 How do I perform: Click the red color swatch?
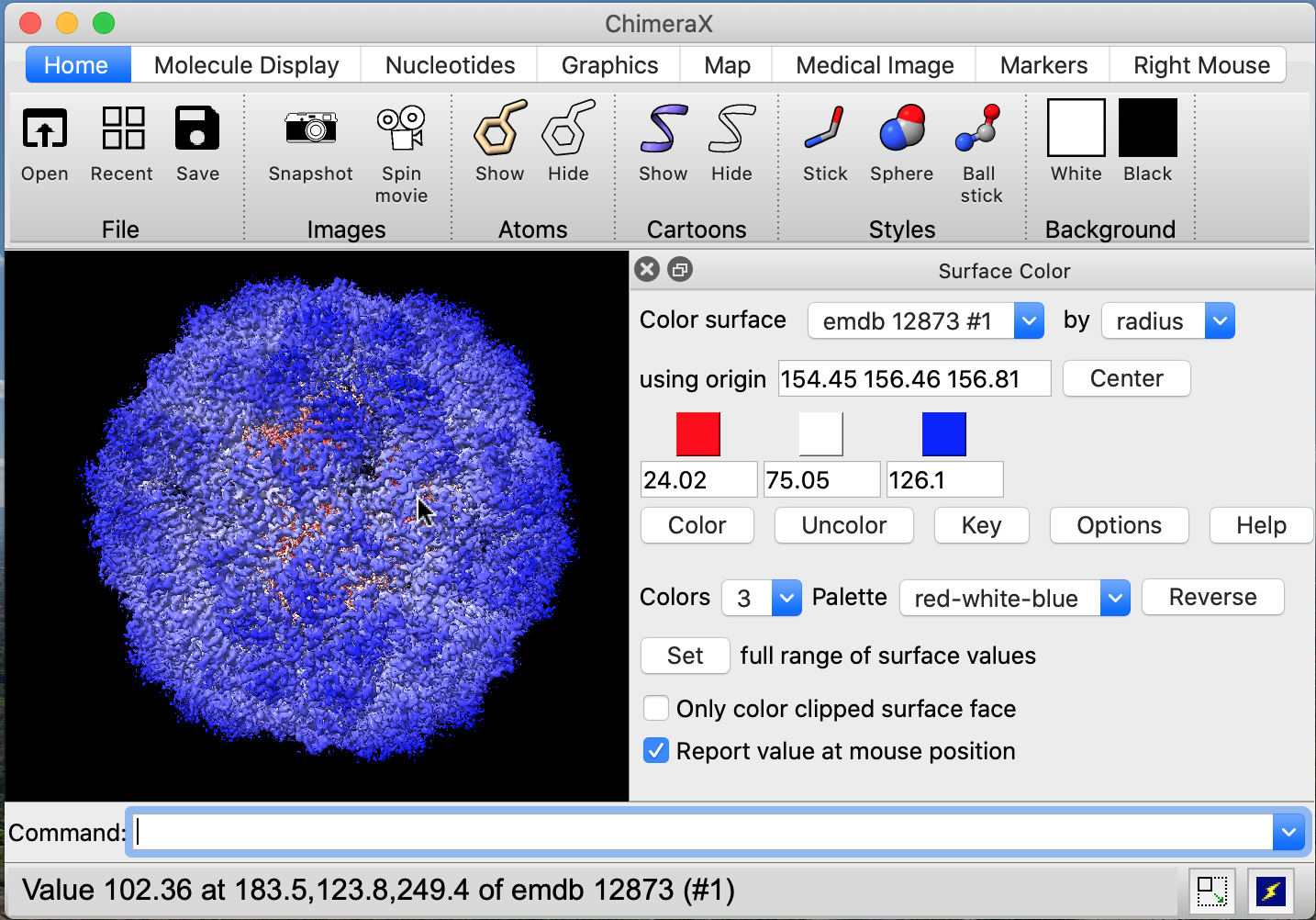697,434
